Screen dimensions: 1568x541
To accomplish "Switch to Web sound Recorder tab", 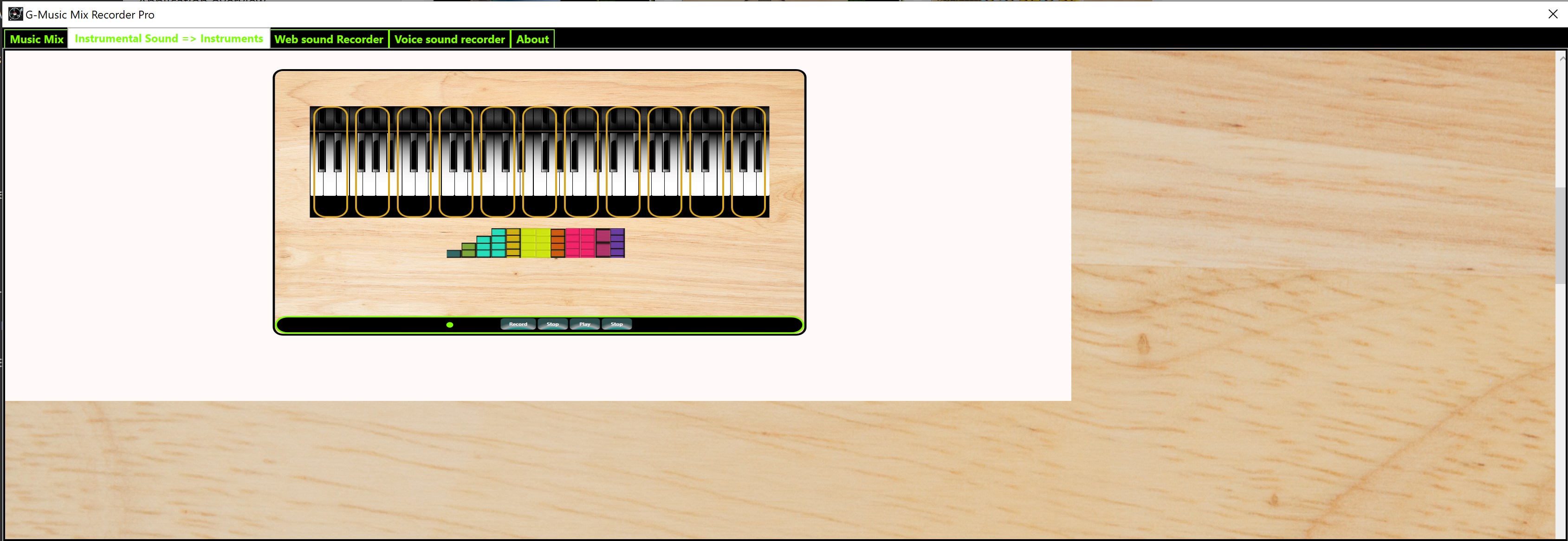I will 329,39.
